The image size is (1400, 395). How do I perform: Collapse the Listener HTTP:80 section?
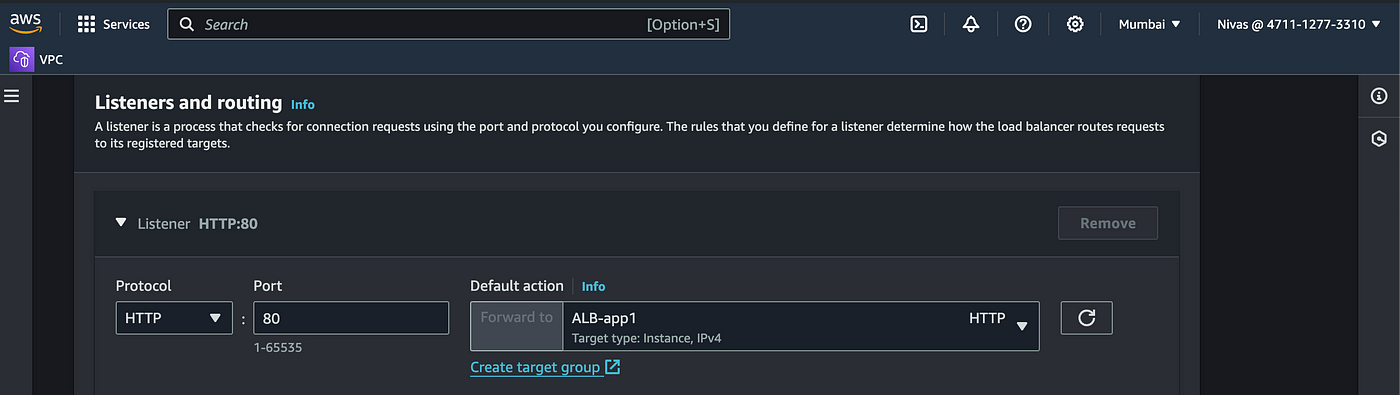click(x=121, y=223)
